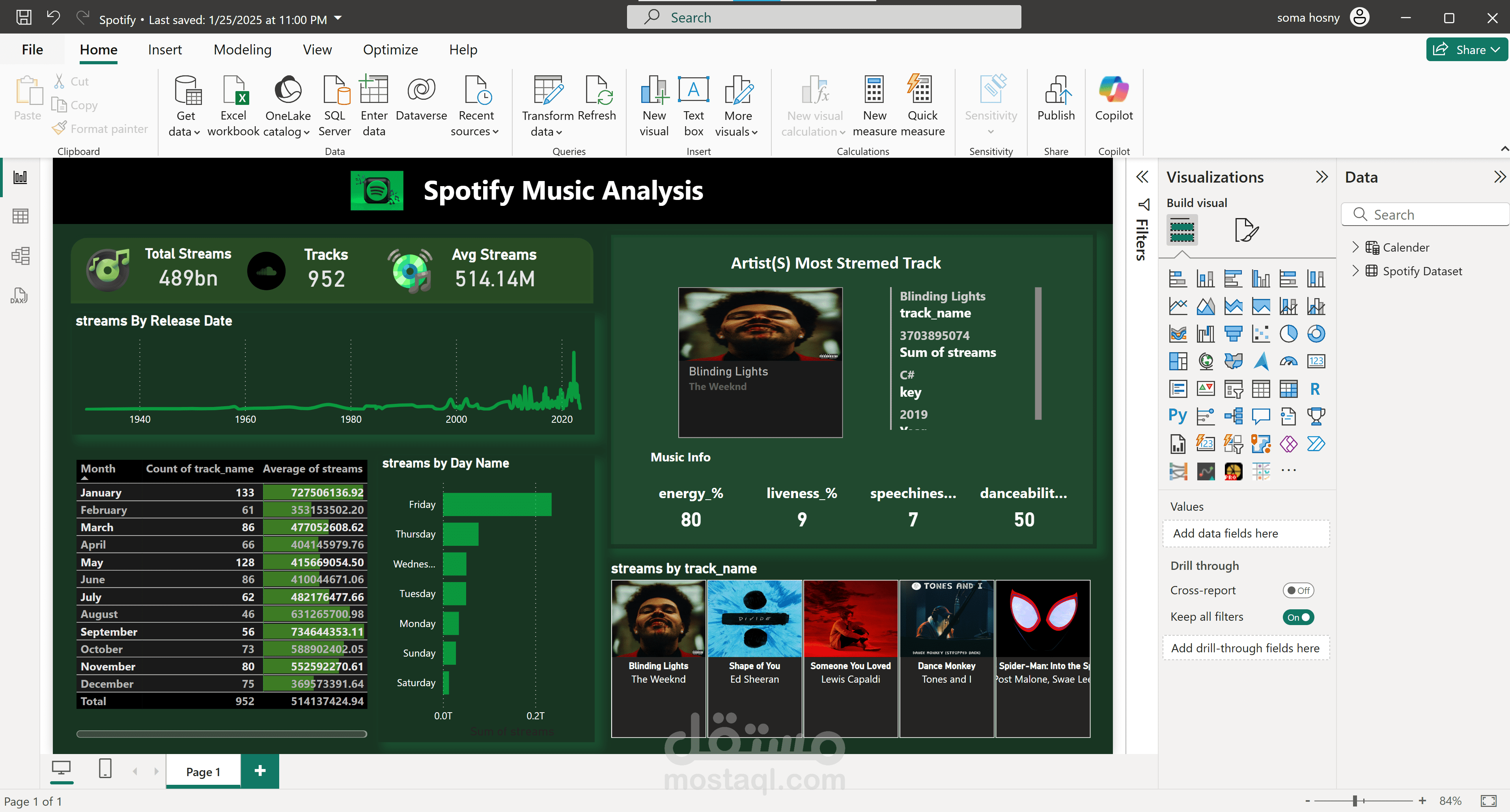
Task: Expand the Calender table fields
Action: 1355,247
